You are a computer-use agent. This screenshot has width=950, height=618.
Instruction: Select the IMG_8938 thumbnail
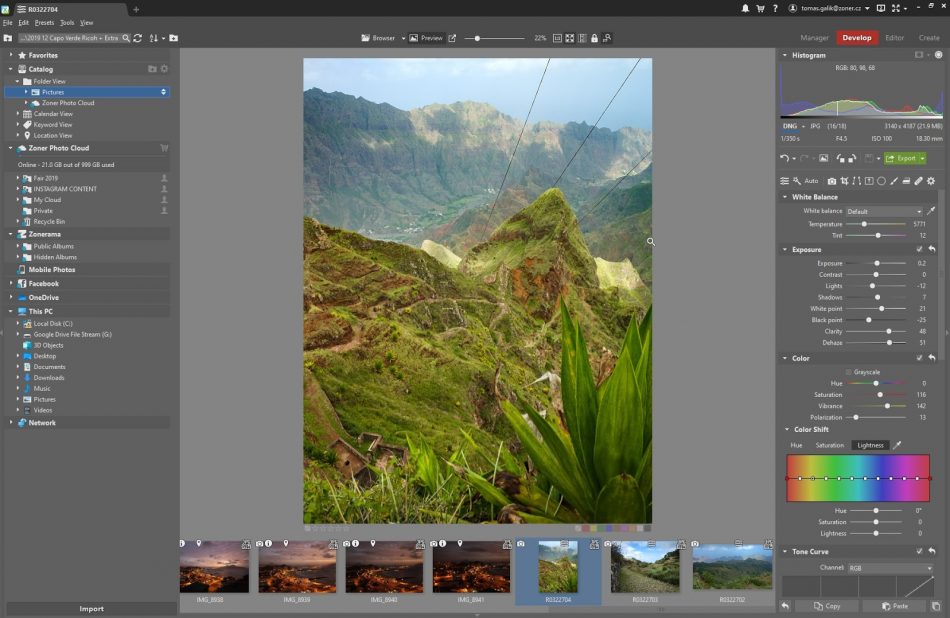(x=214, y=566)
